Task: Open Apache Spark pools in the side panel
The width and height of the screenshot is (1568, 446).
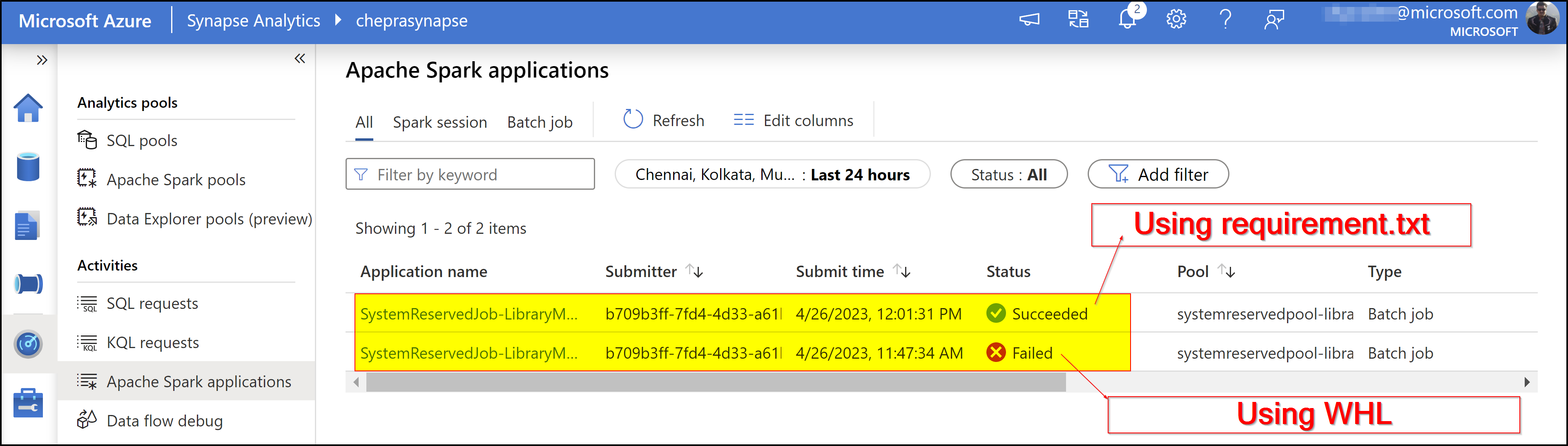Action: [176, 180]
